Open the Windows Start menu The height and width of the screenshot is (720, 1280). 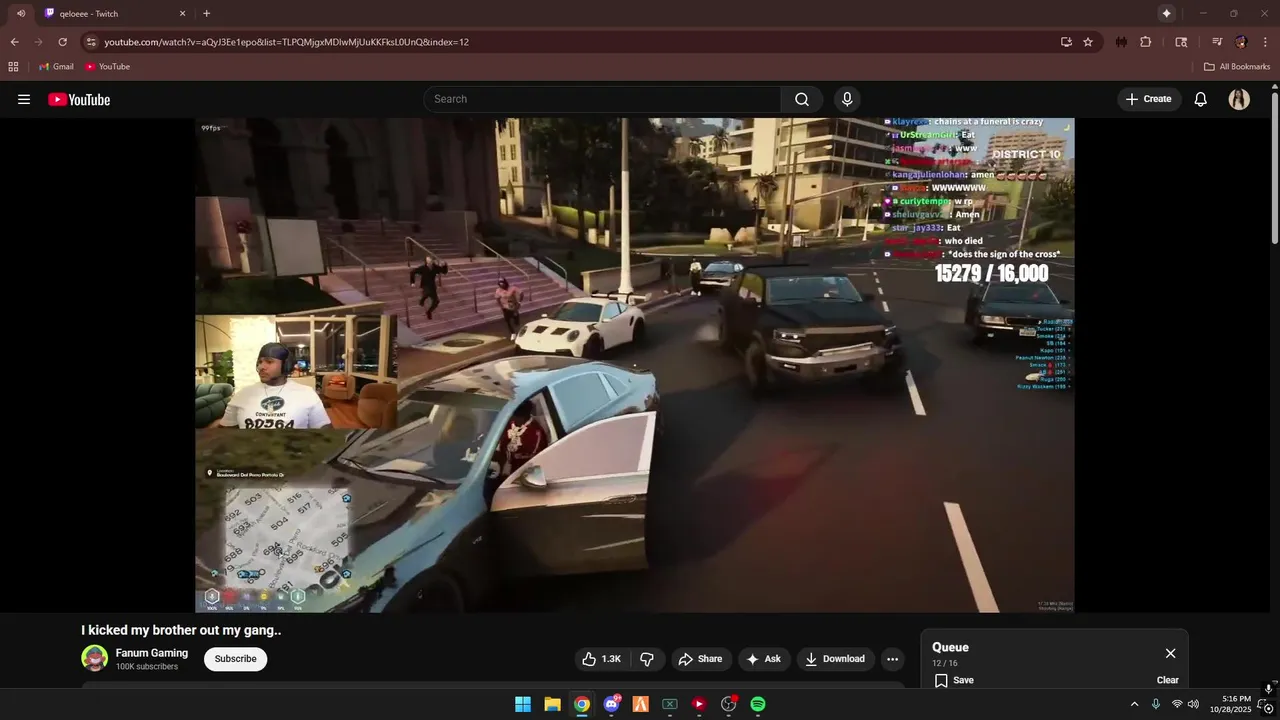523,704
